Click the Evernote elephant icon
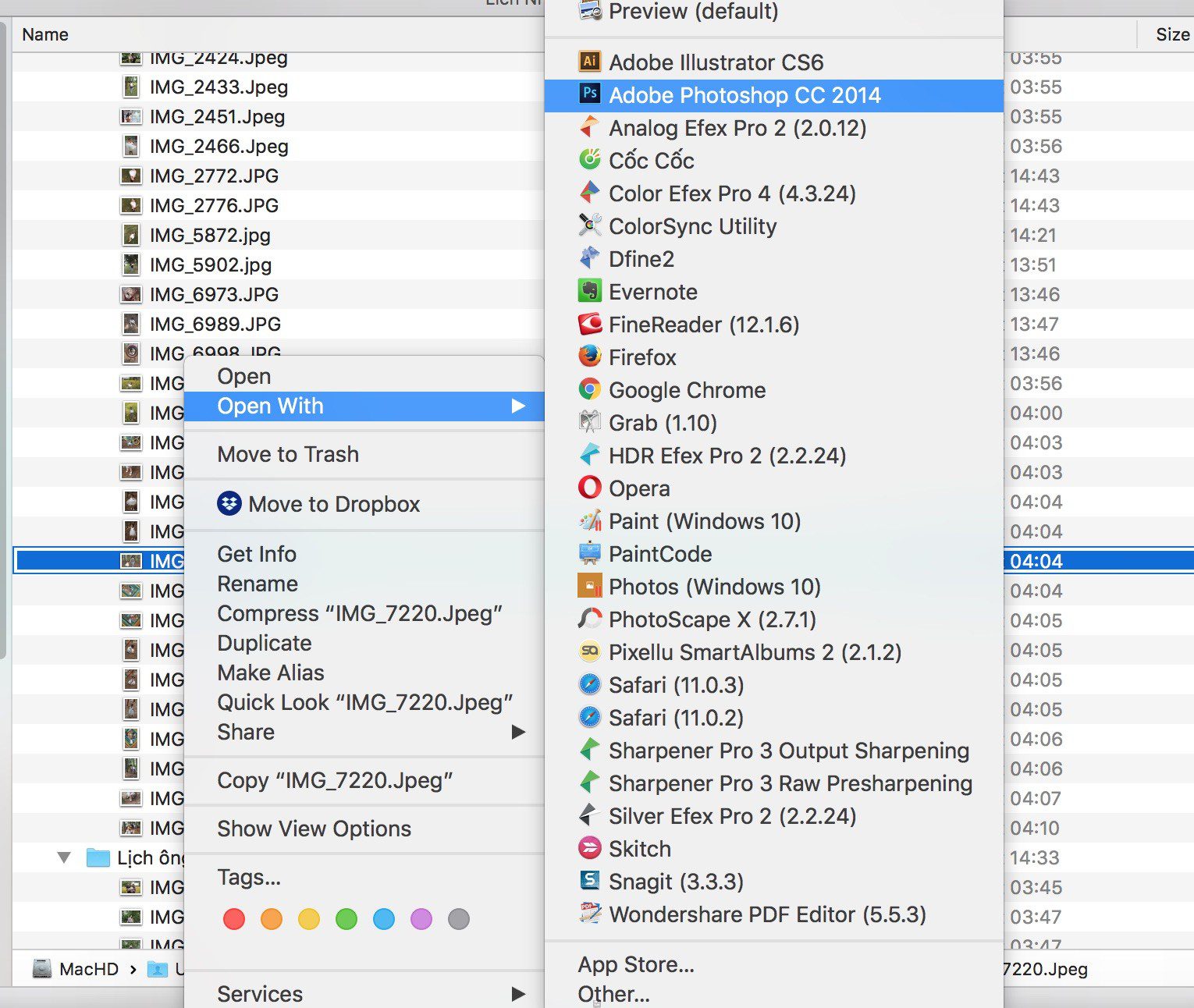 pos(589,290)
